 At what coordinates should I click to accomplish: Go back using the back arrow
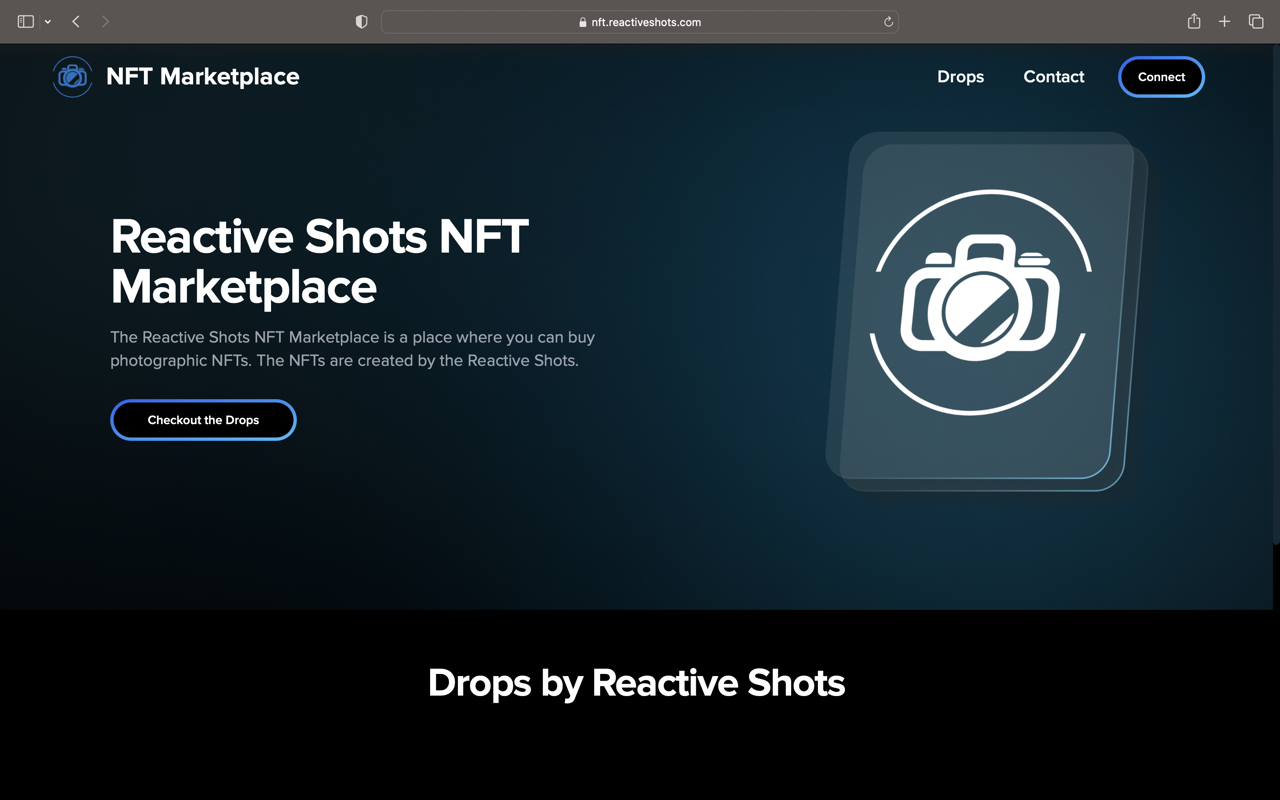tap(75, 20)
